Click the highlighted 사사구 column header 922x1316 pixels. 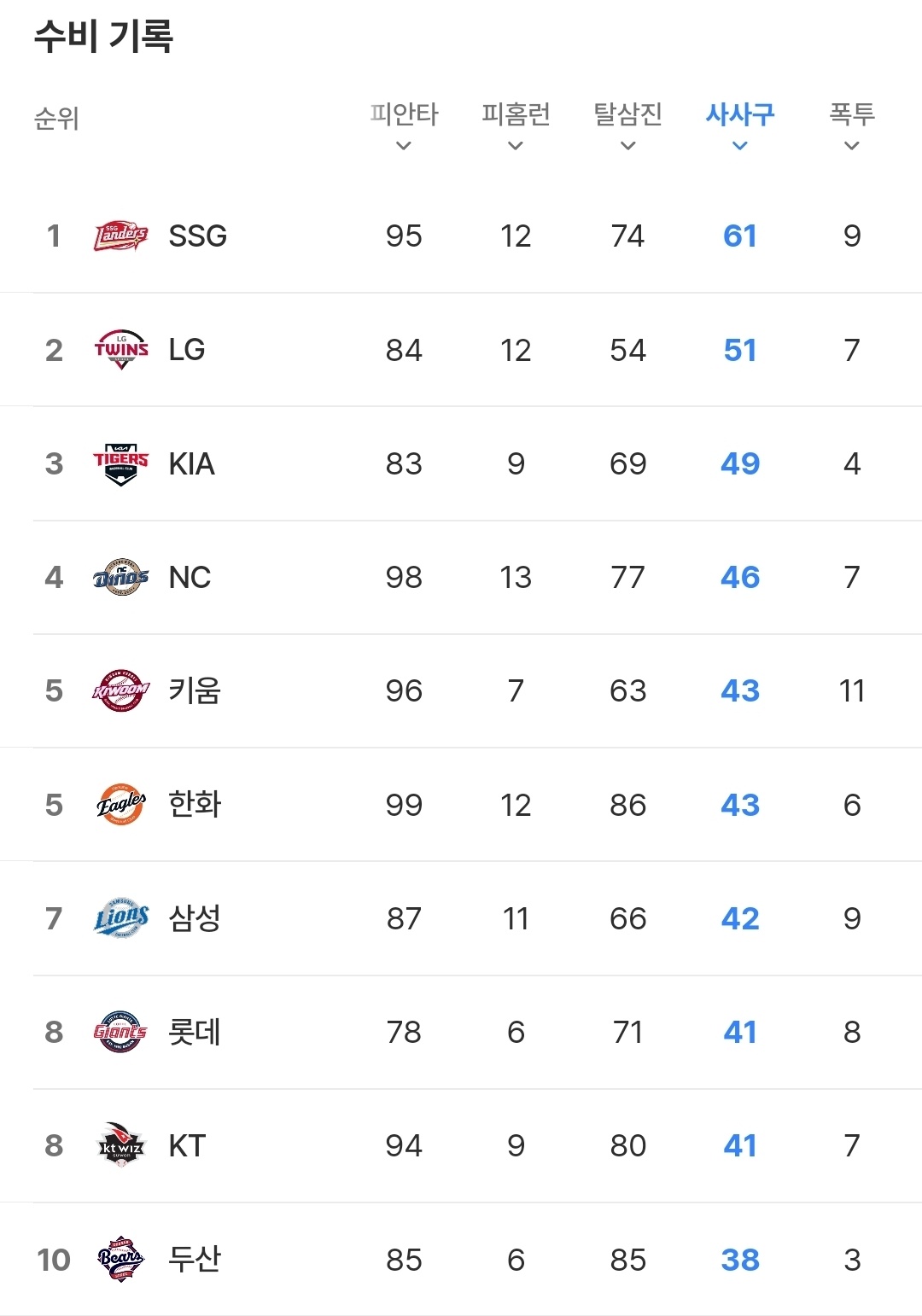point(739,114)
